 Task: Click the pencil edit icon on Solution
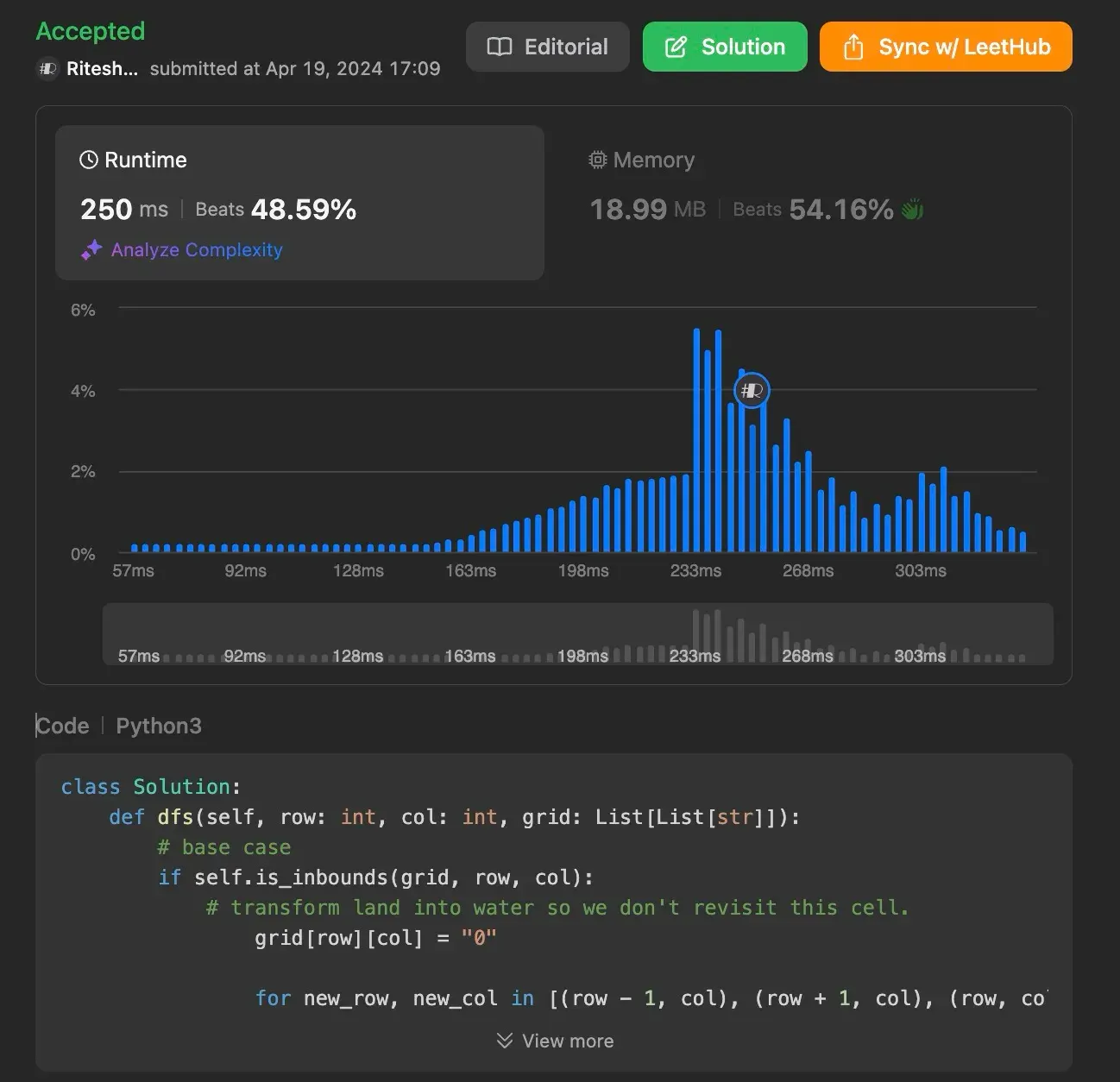tap(676, 47)
